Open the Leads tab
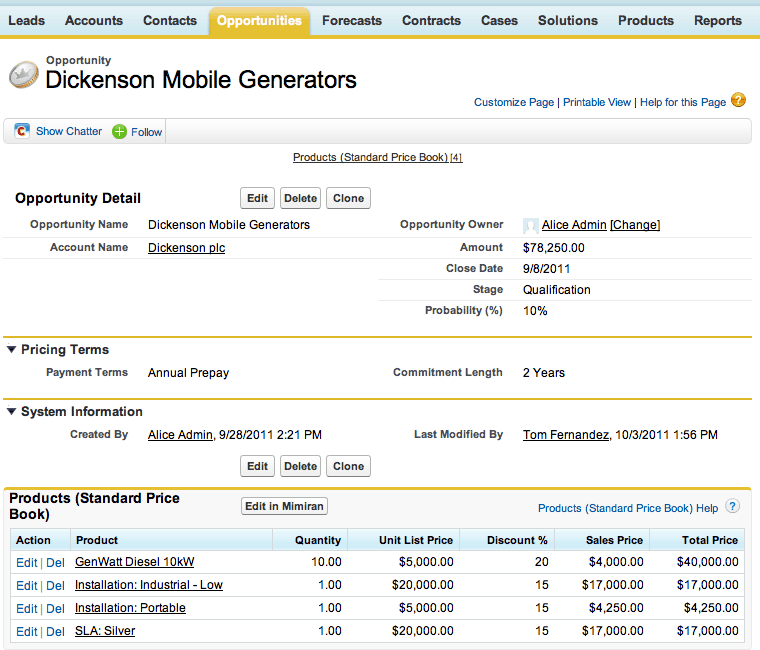Screen dimensions: 760x650 coord(27,20)
